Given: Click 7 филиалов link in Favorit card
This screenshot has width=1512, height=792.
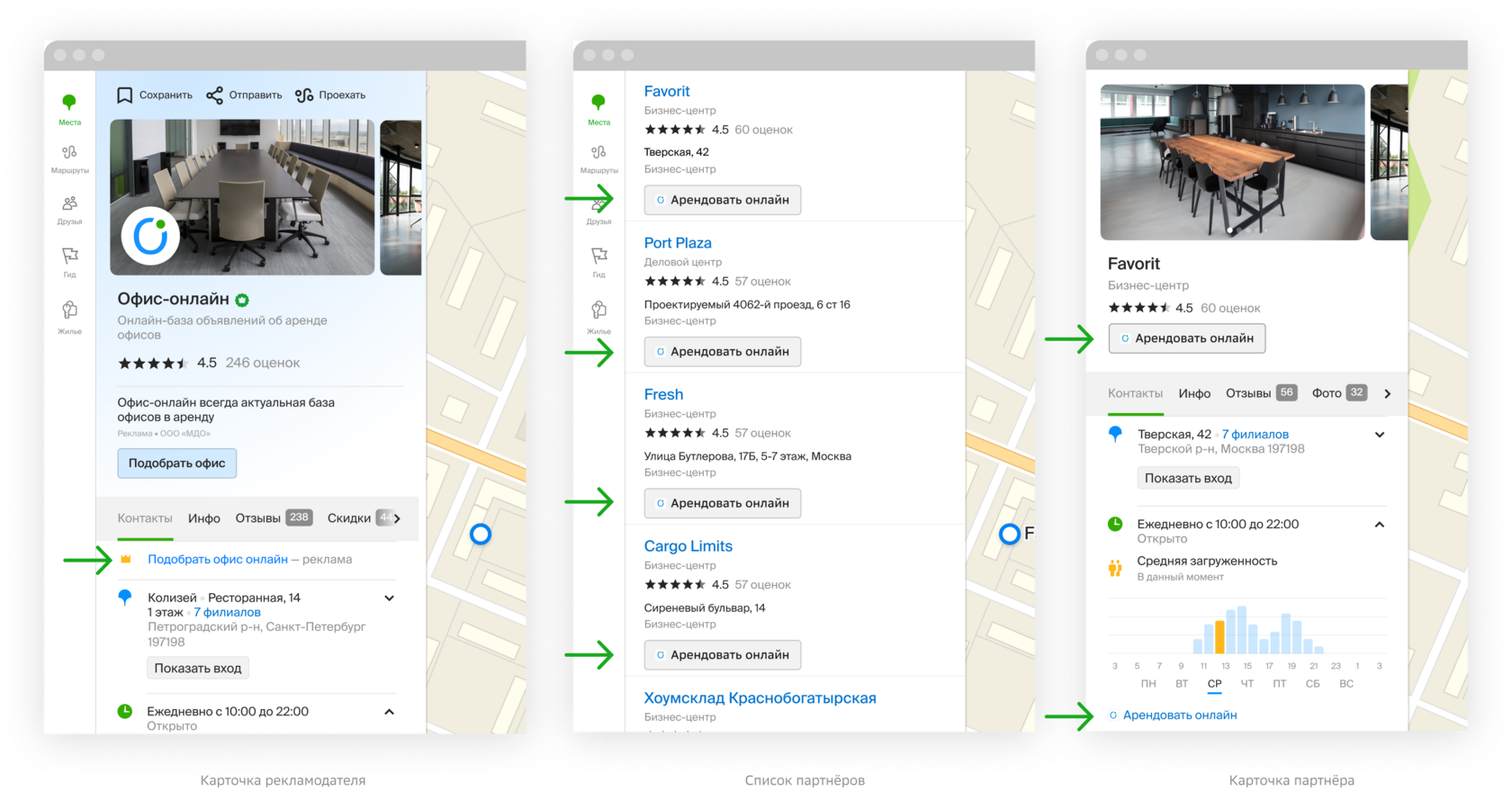Looking at the screenshot, I should coord(1255,434).
